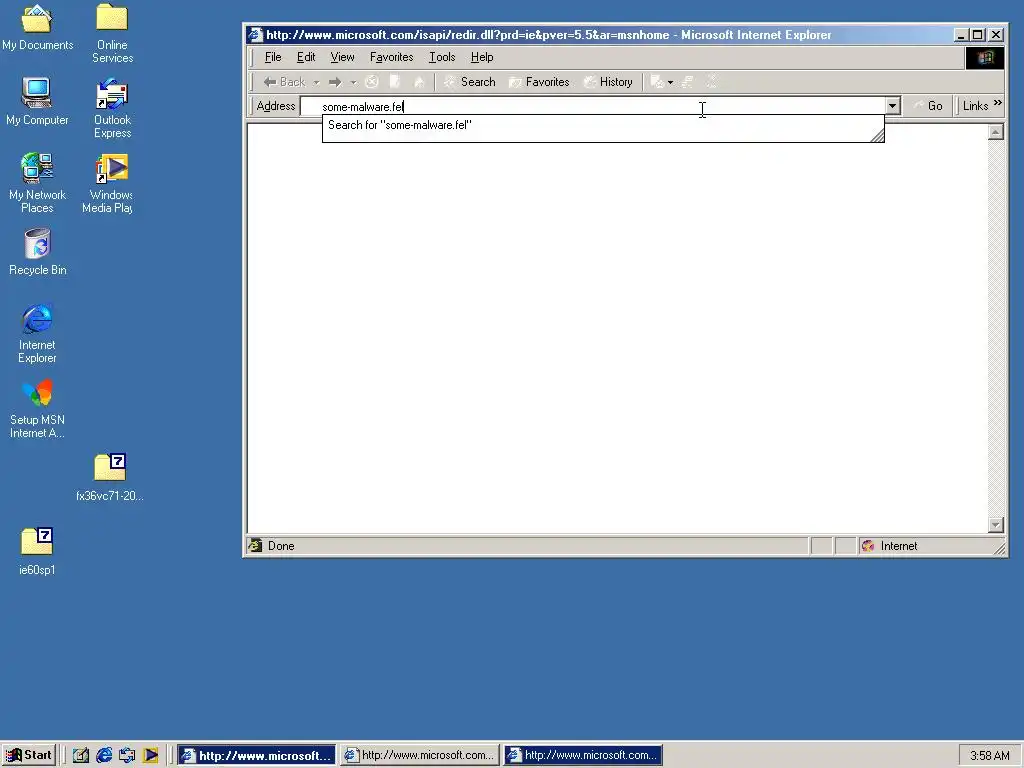Click the Stop toolbar icon

(372, 82)
